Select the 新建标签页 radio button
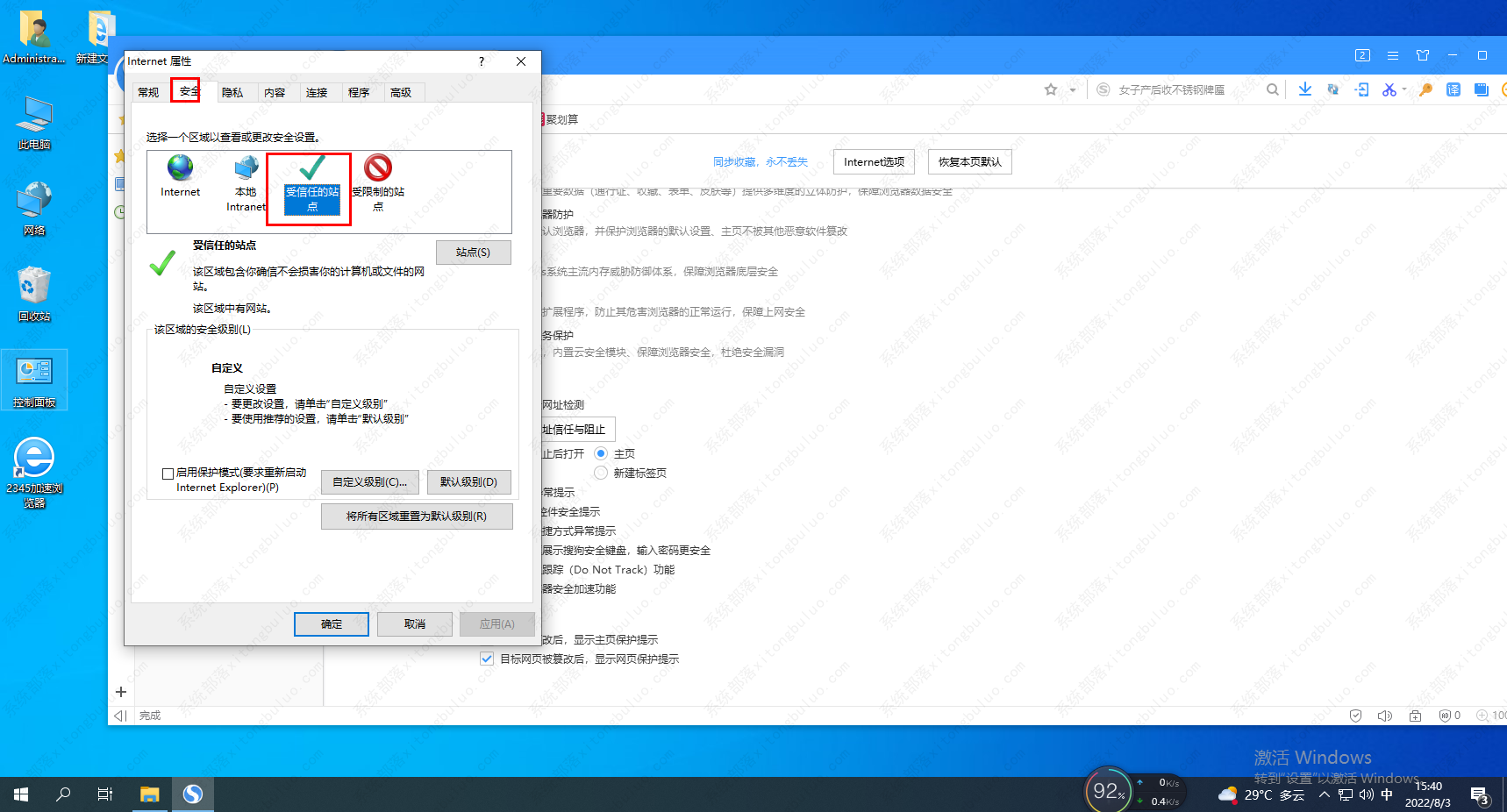This screenshot has width=1507, height=812. coord(601,473)
